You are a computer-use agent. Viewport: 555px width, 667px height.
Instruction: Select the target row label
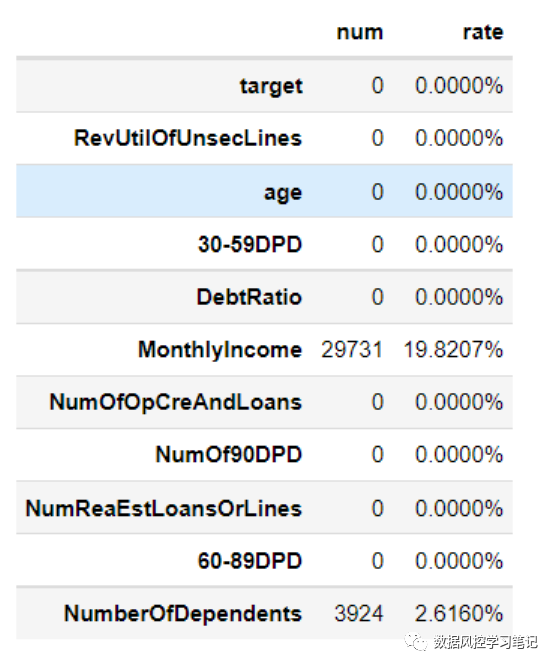point(271,86)
